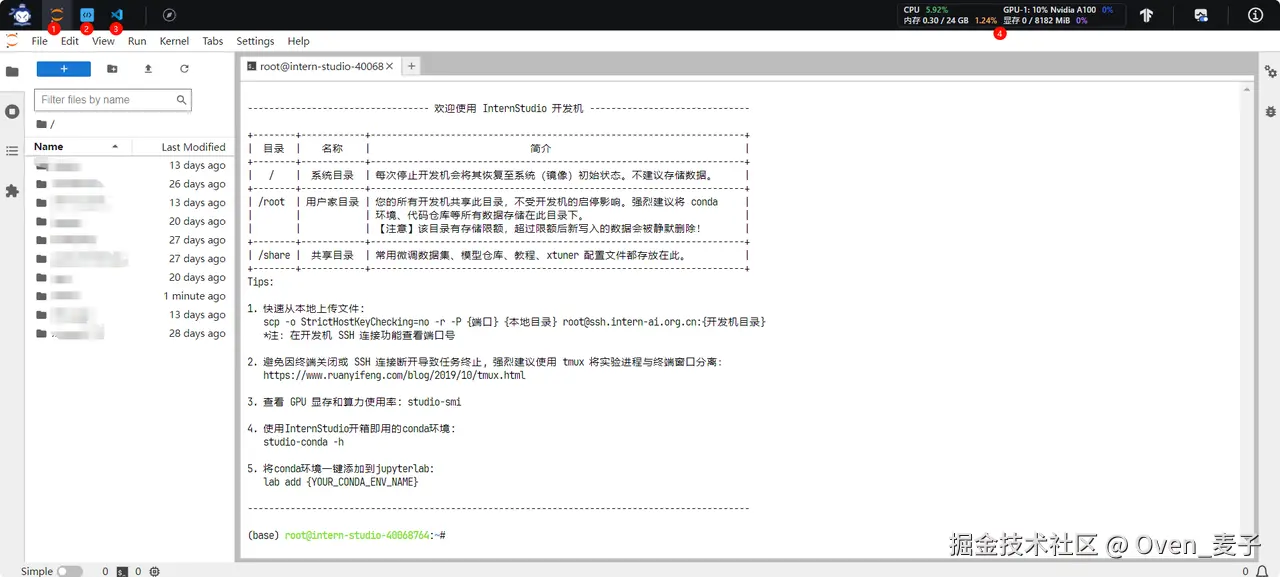Select folder modified 28 days ago
The image size is (1280, 577).
(x=130, y=333)
